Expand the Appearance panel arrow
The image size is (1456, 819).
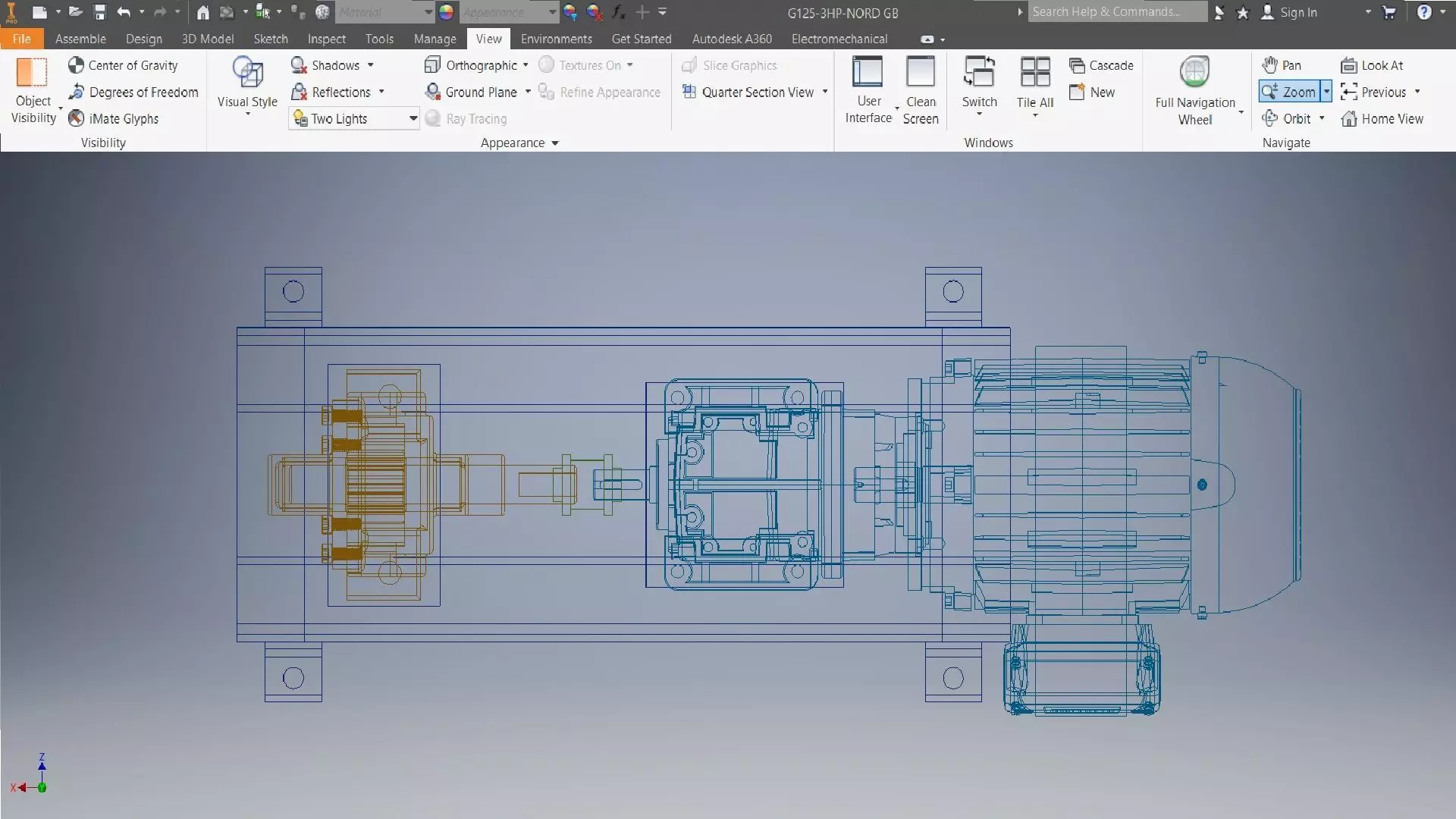pyautogui.click(x=555, y=143)
